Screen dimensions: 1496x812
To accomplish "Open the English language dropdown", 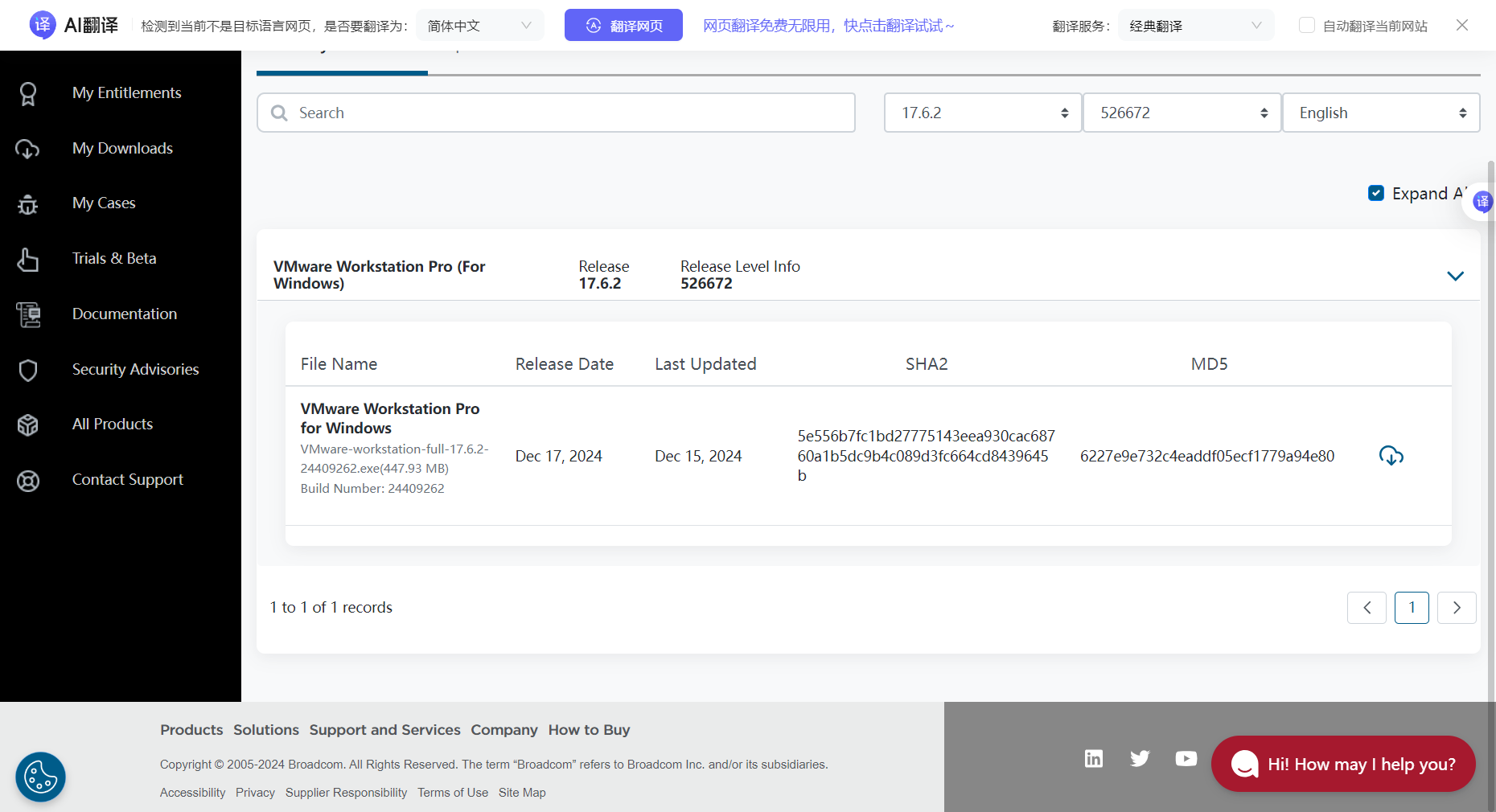I will [1380, 113].
